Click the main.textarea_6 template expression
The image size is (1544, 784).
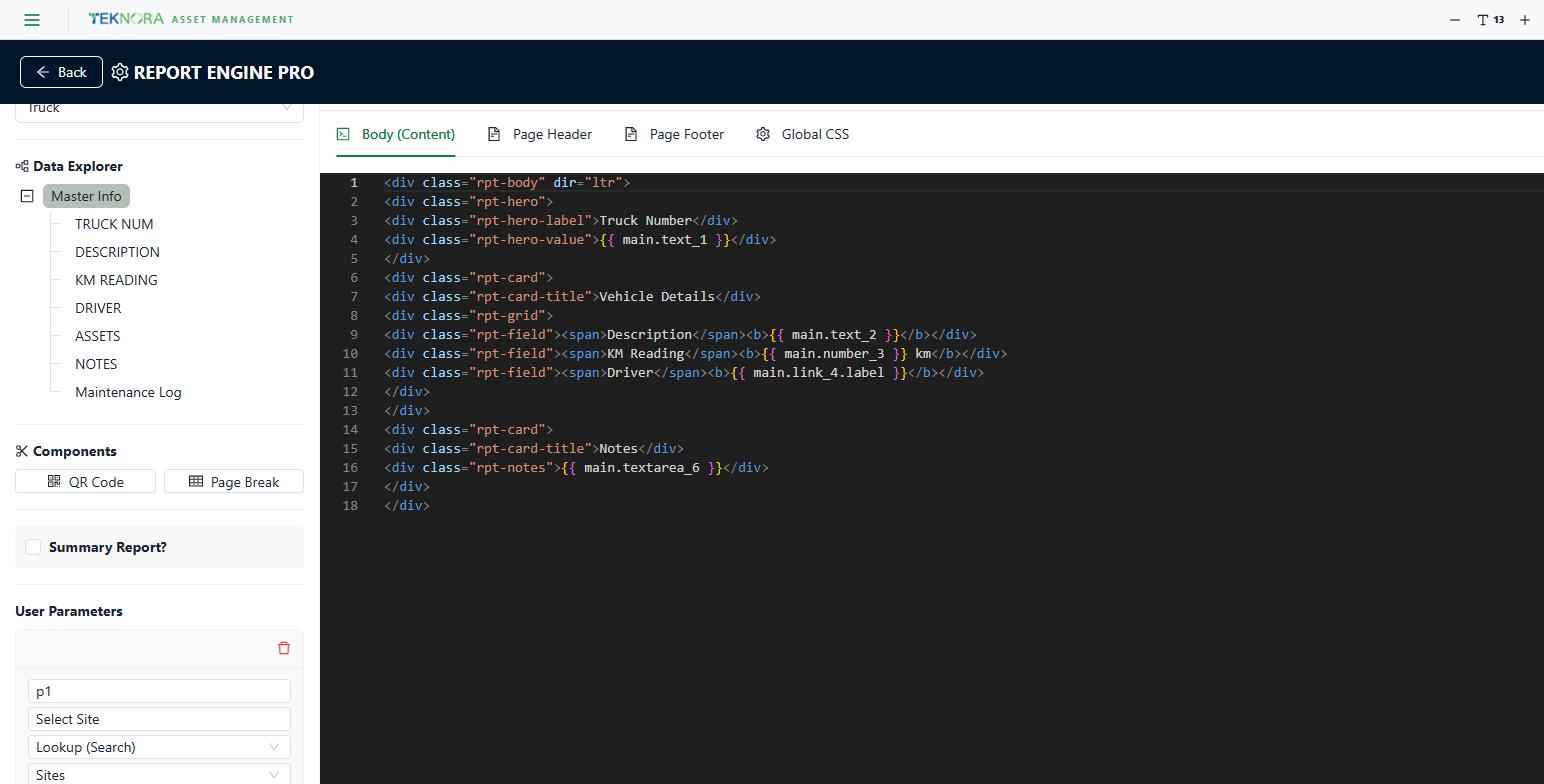(642, 468)
